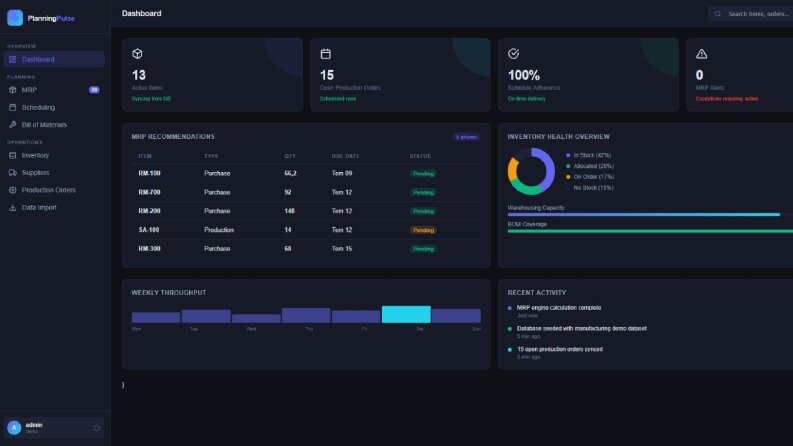The width and height of the screenshot is (793, 446).
Task: Click the Production type cell for SA-100
Action: 219,230
